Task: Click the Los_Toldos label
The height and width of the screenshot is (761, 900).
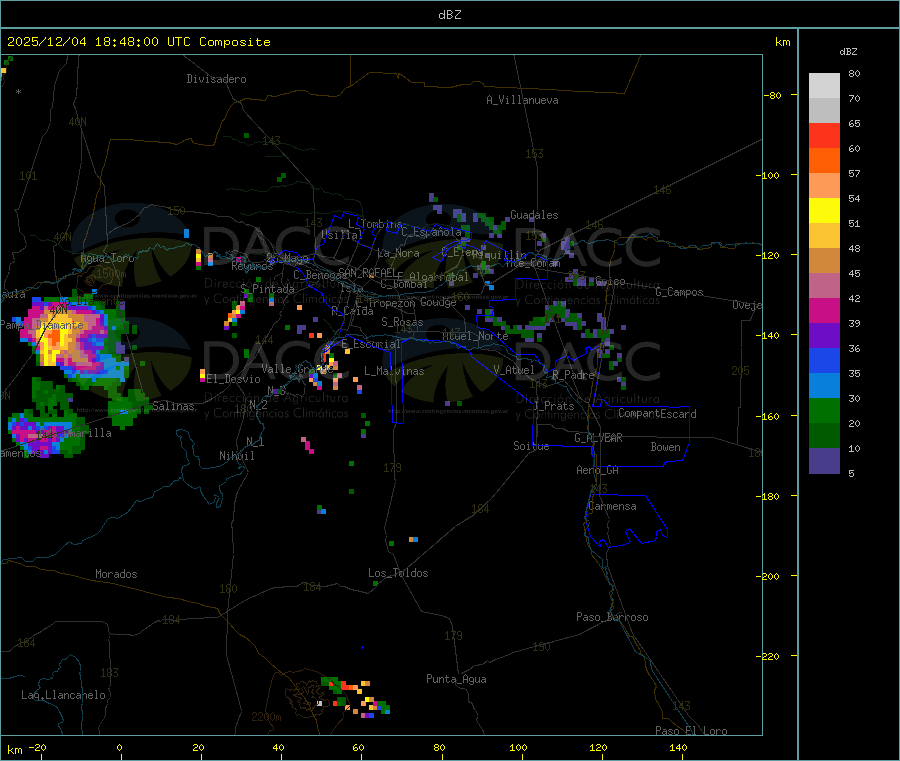Action: coord(398,573)
